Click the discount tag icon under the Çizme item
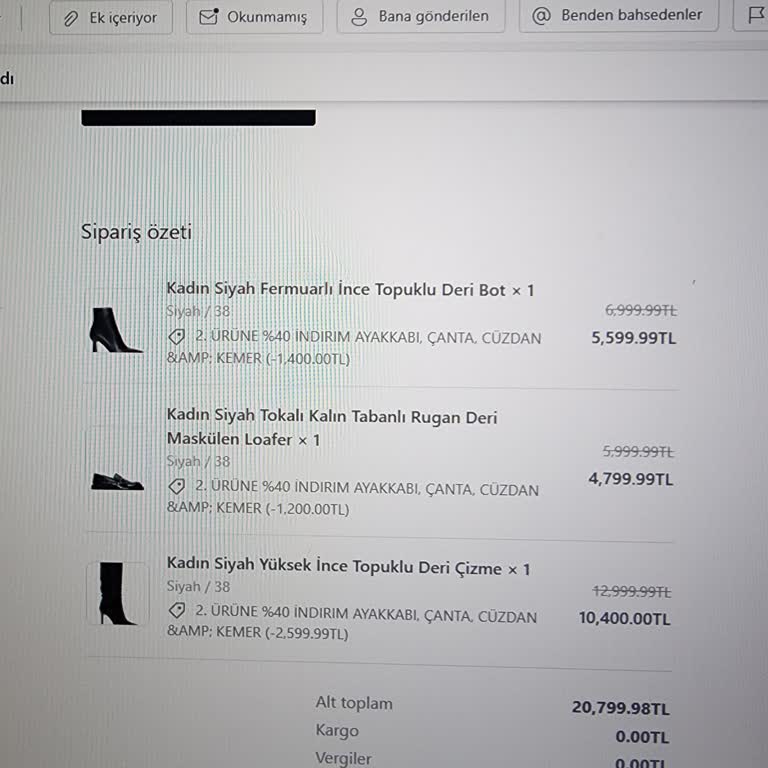The height and width of the screenshot is (768, 768). click(177, 610)
